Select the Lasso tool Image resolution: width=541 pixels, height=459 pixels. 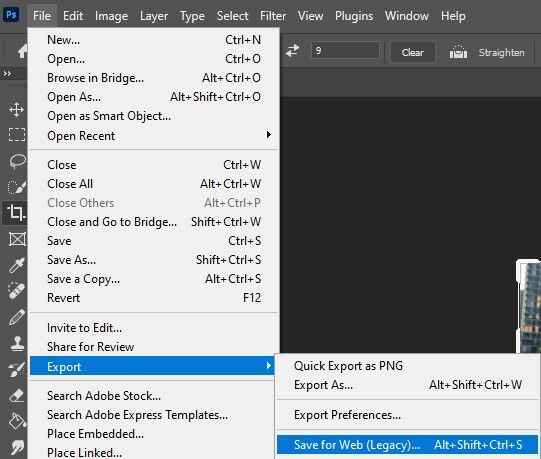[x=17, y=161]
